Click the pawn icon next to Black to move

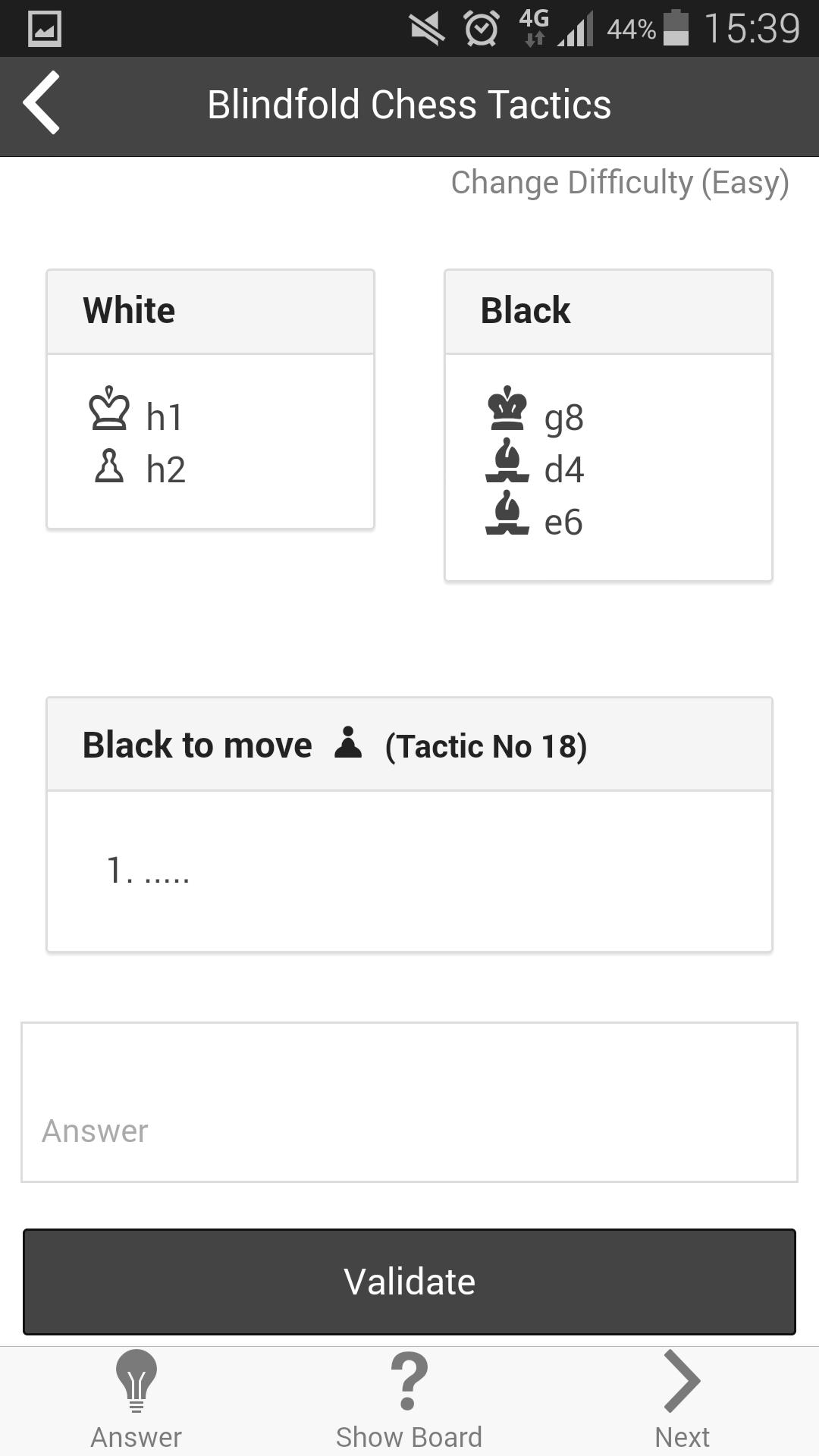click(x=349, y=743)
